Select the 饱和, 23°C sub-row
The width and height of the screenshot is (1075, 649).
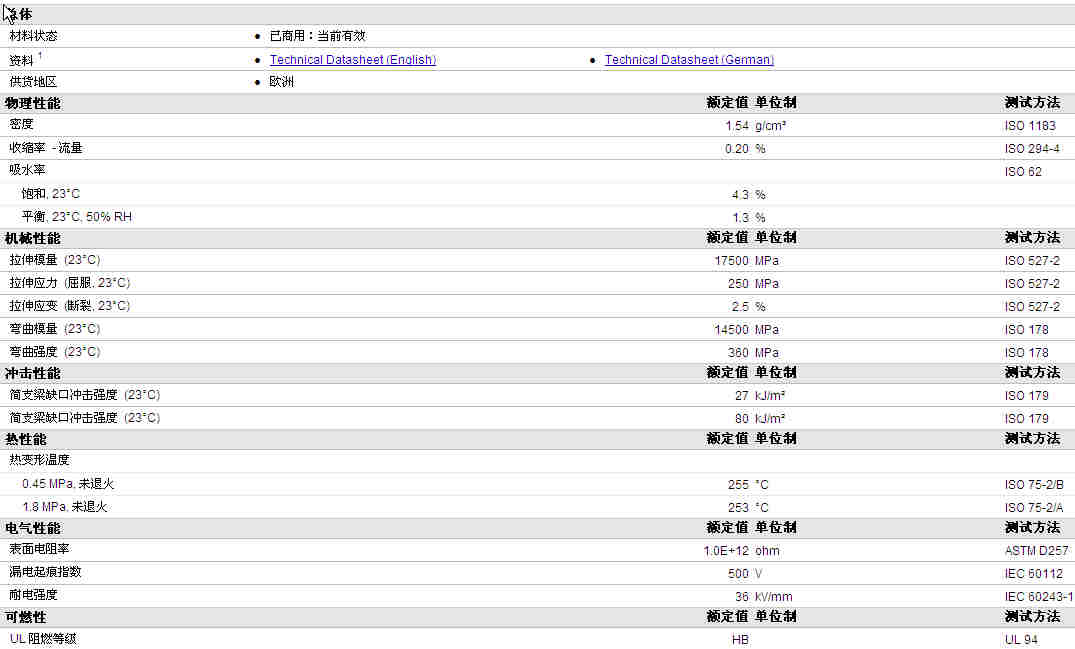point(51,194)
